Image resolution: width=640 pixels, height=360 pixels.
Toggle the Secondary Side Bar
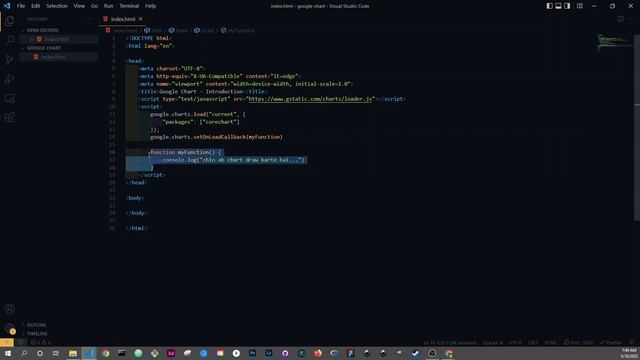tap(567, 6)
